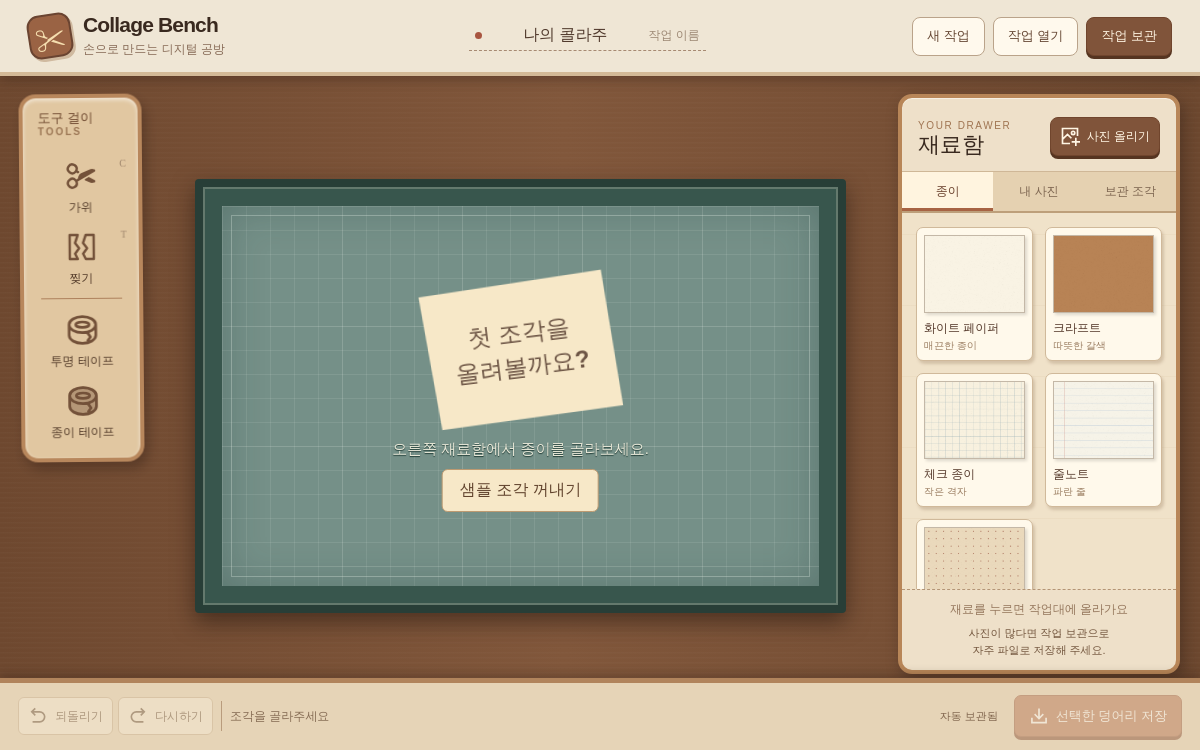Click the 작업 보관 button
The image size is (1200, 750).
(x=1129, y=36)
